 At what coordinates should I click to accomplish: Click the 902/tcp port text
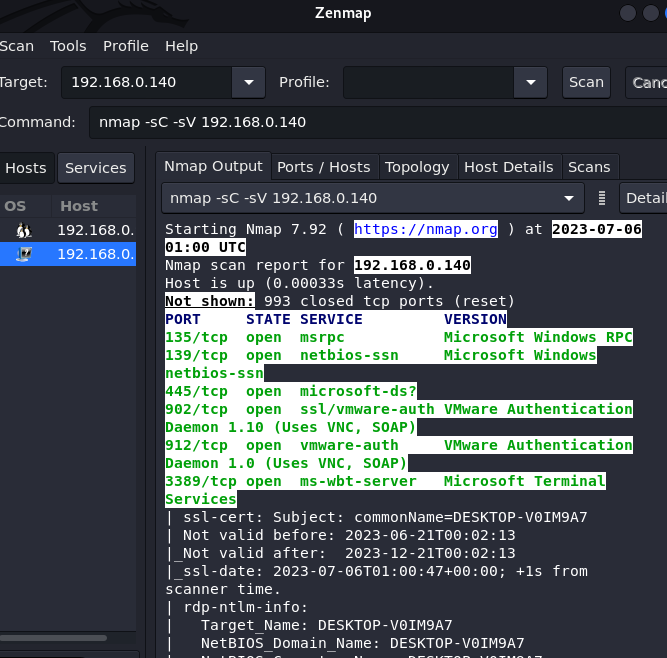pos(196,409)
